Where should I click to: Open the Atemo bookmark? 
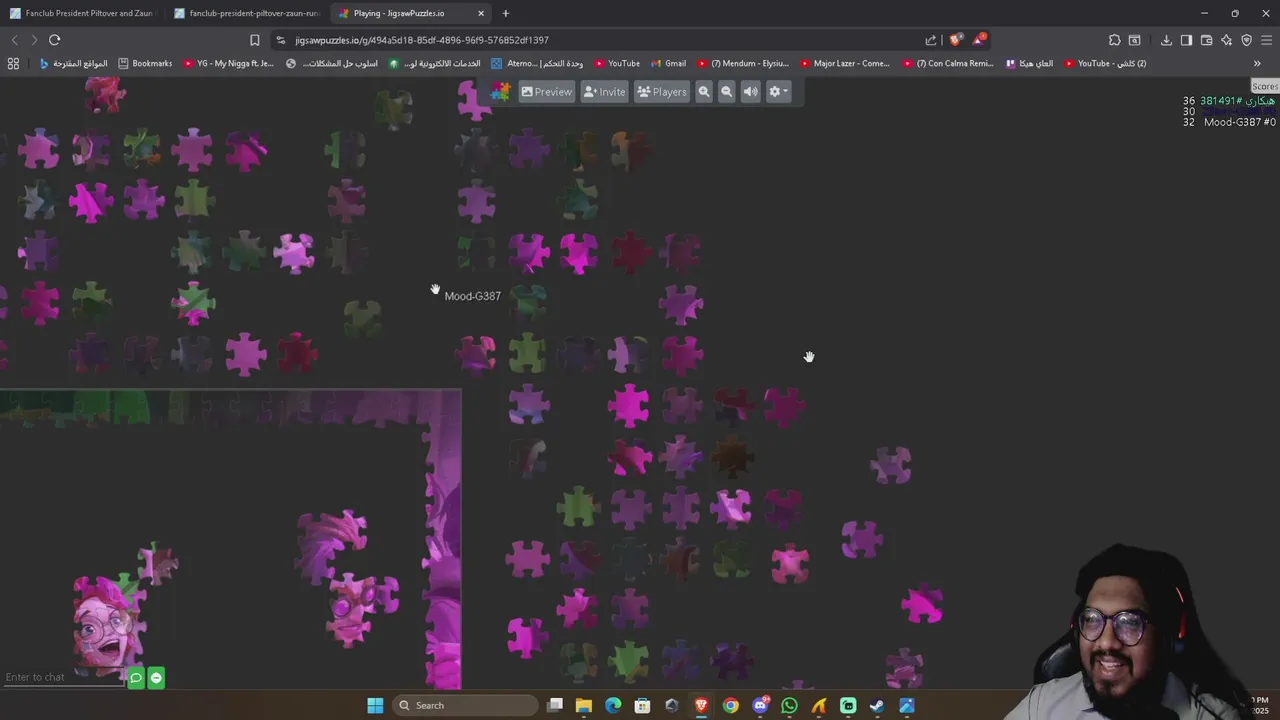[536, 63]
